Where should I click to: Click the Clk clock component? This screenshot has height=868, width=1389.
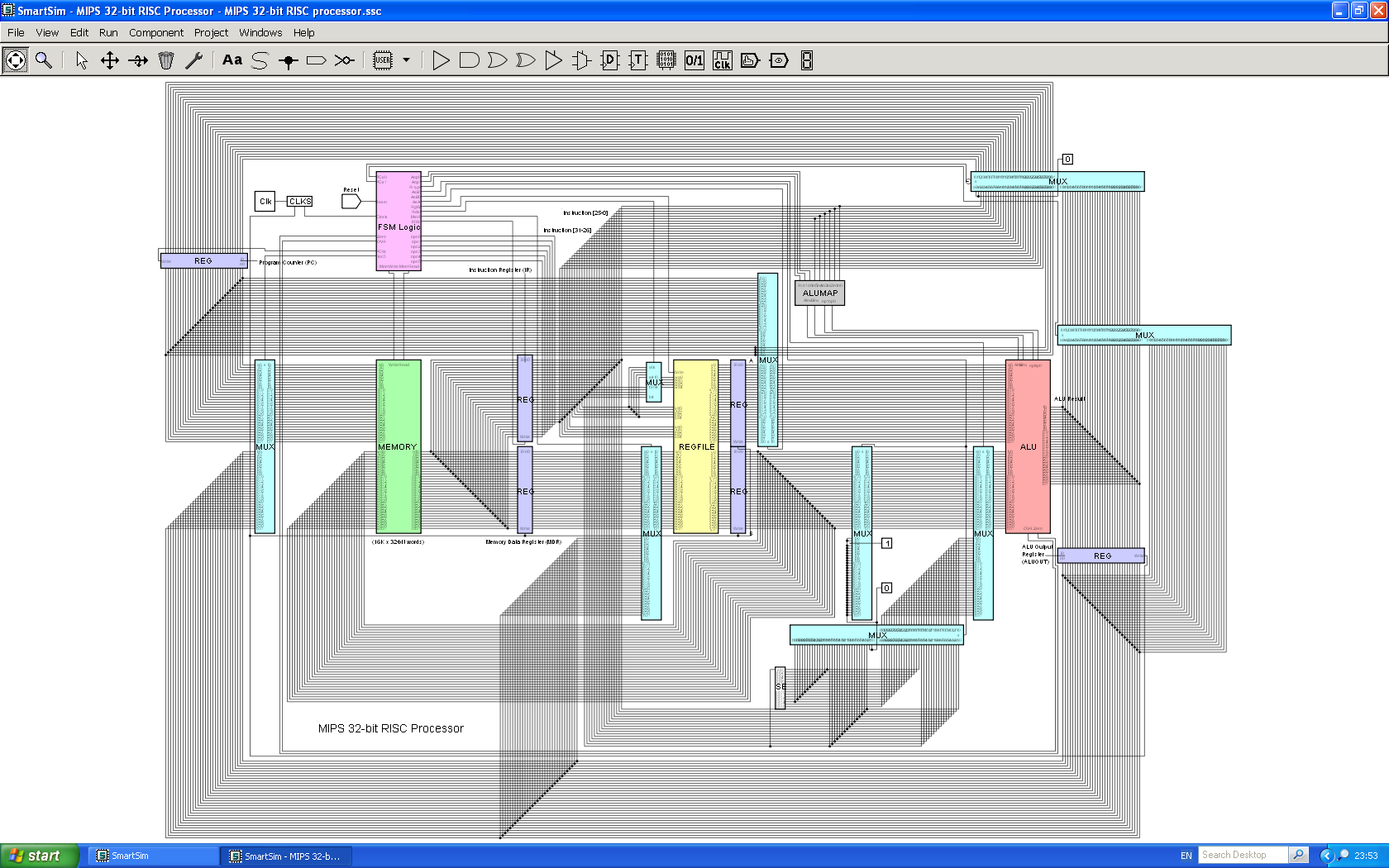point(265,202)
